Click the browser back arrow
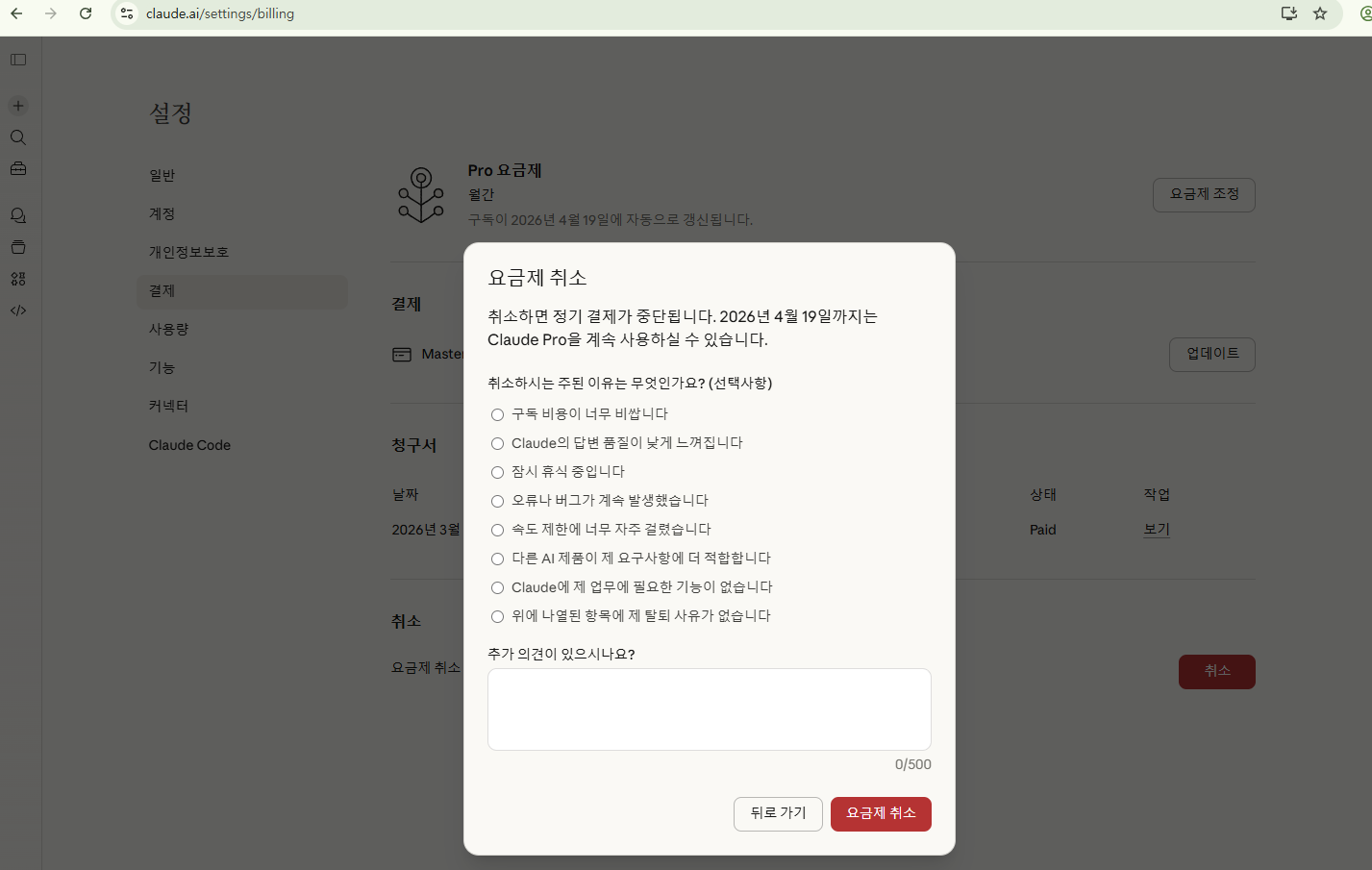The height and width of the screenshot is (870, 1372). pyautogui.click(x=16, y=13)
